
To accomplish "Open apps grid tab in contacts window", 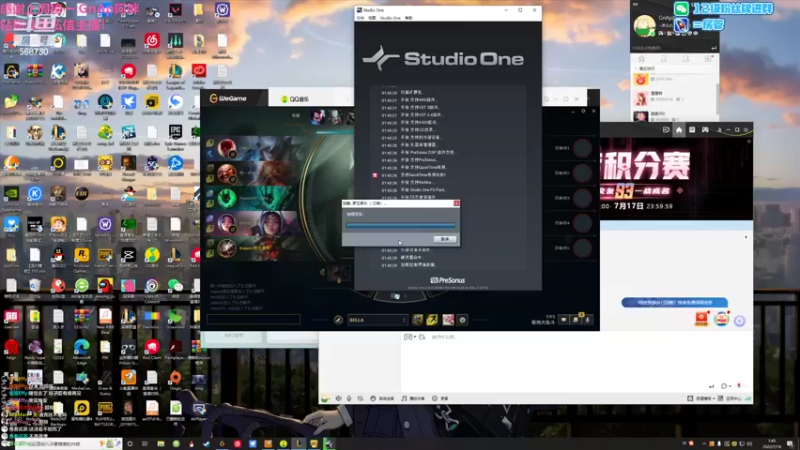I will coord(708,59).
